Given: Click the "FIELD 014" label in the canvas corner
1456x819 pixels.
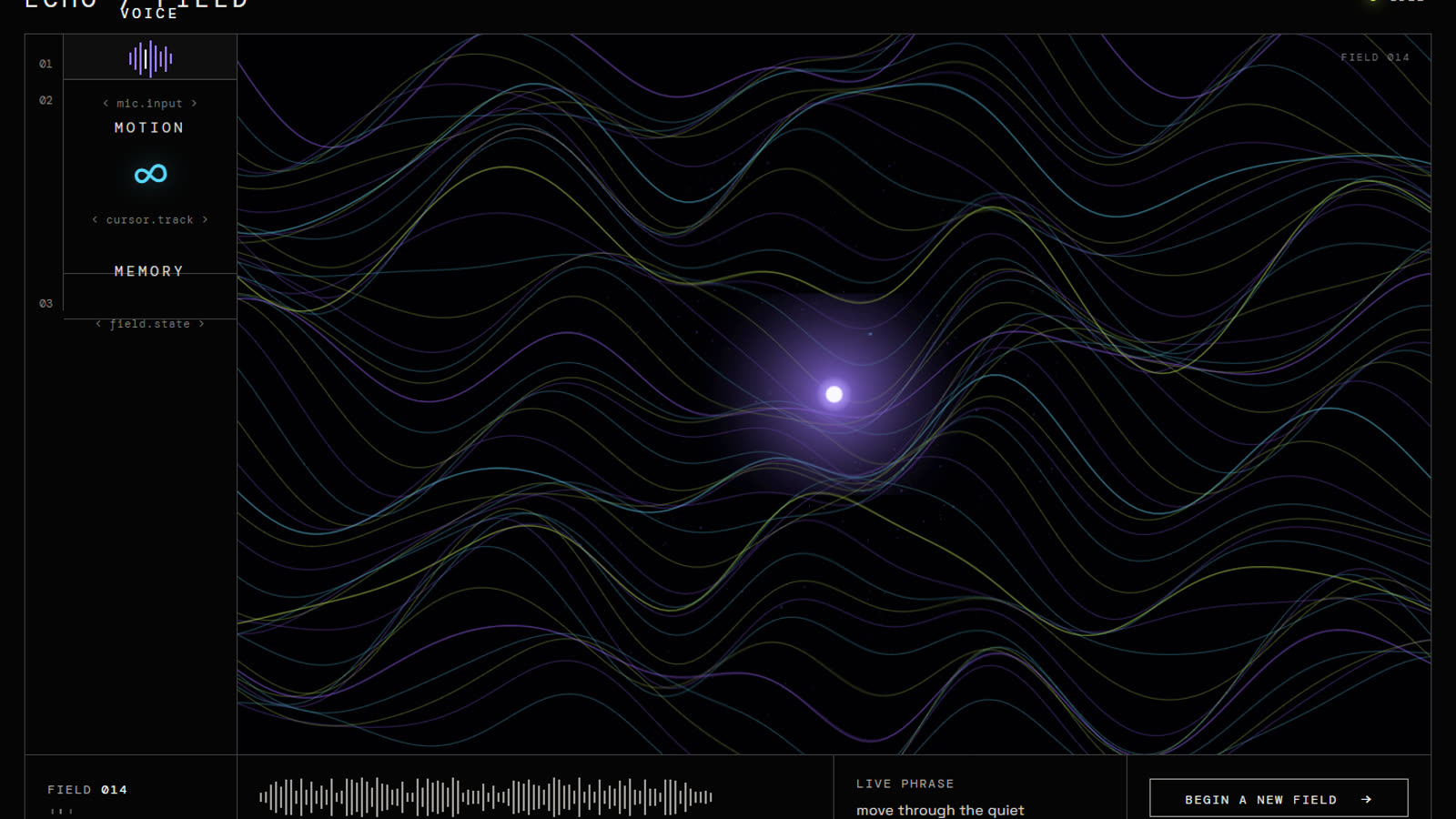Looking at the screenshot, I should pos(1374,57).
